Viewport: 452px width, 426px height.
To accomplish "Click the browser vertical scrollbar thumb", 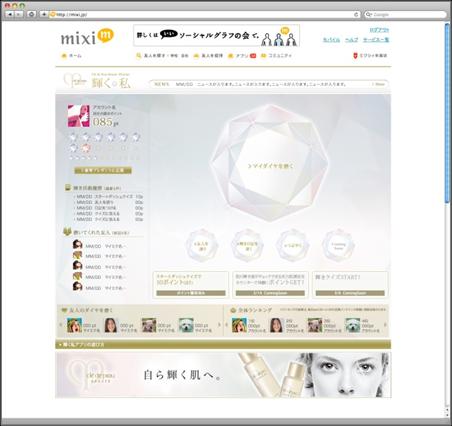I will pos(447,112).
